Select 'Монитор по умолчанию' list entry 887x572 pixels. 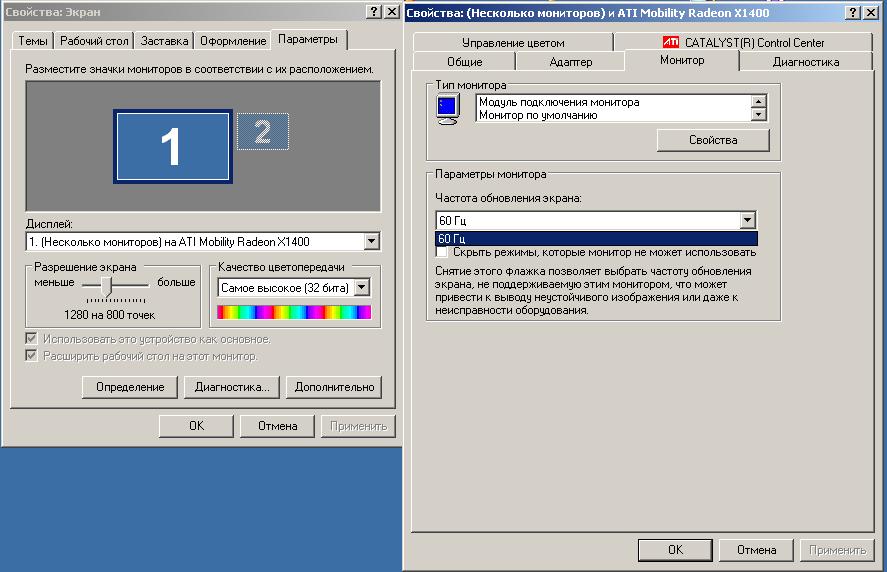(538, 115)
